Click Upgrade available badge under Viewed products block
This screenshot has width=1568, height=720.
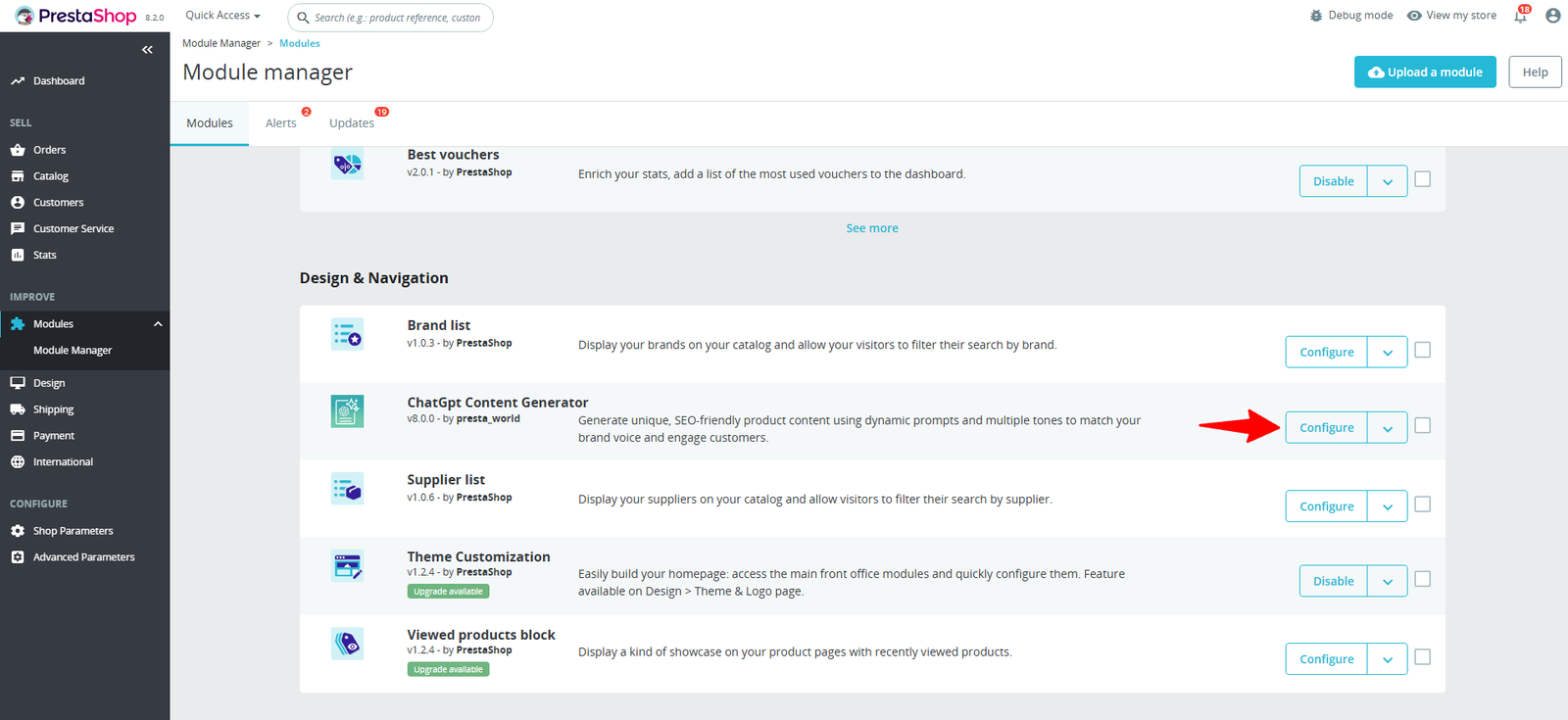(448, 670)
